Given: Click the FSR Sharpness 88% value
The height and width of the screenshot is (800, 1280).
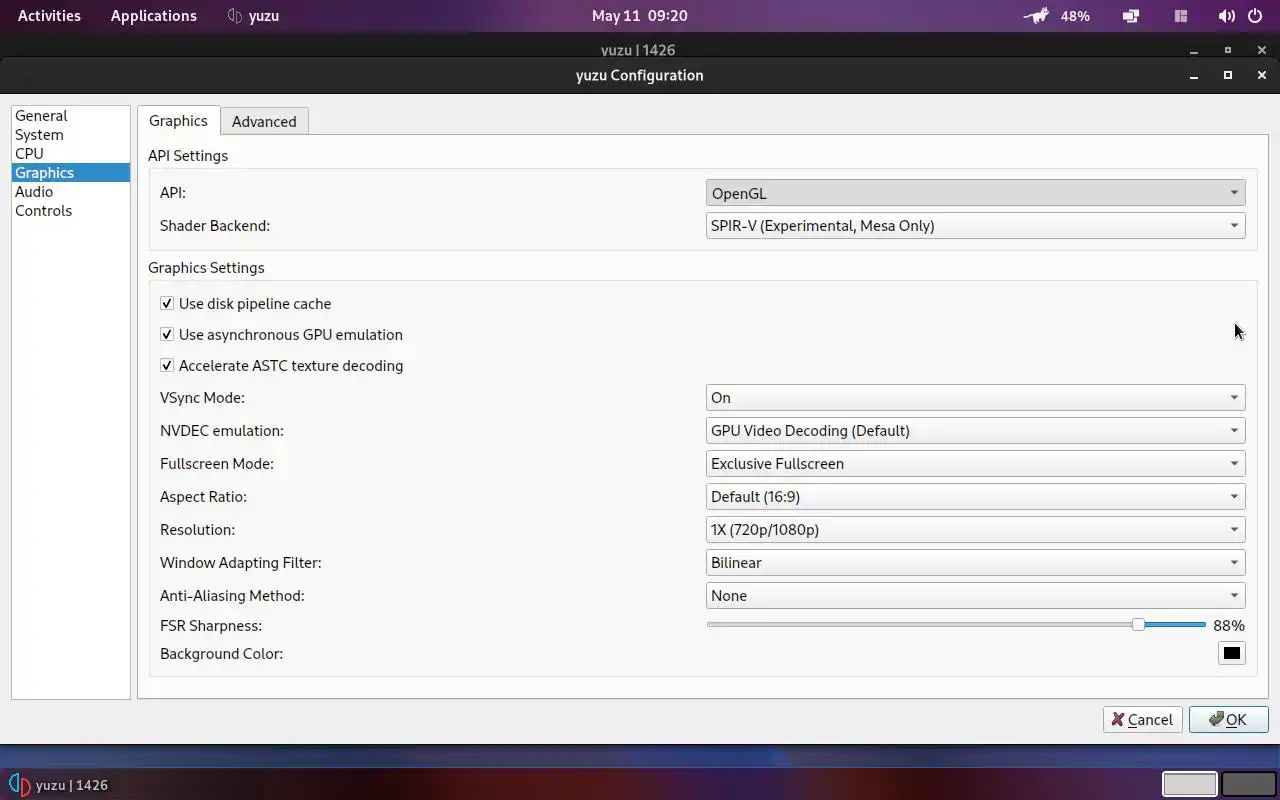Looking at the screenshot, I should (x=1229, y=626).
